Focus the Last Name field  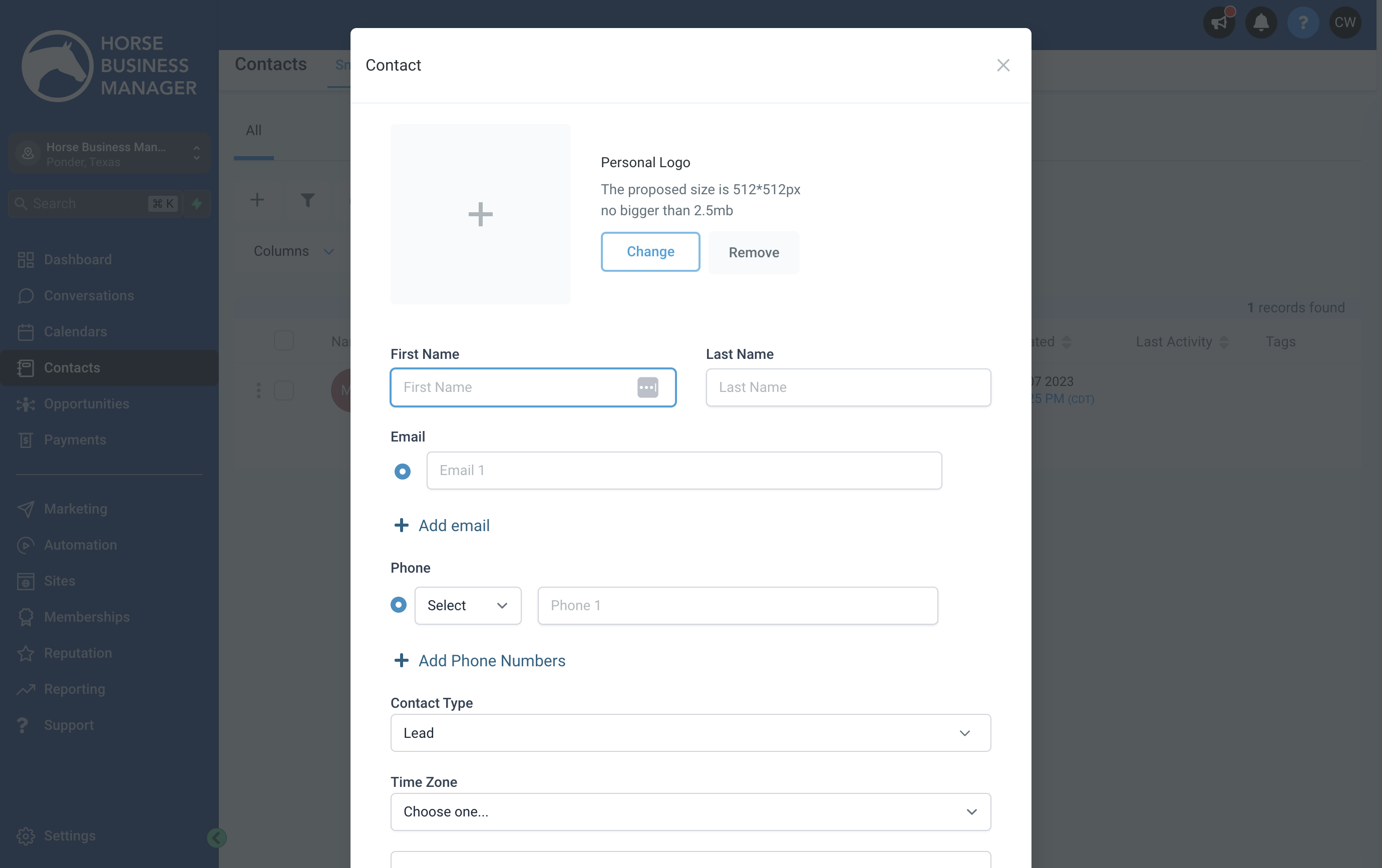(x=848, y=387)
